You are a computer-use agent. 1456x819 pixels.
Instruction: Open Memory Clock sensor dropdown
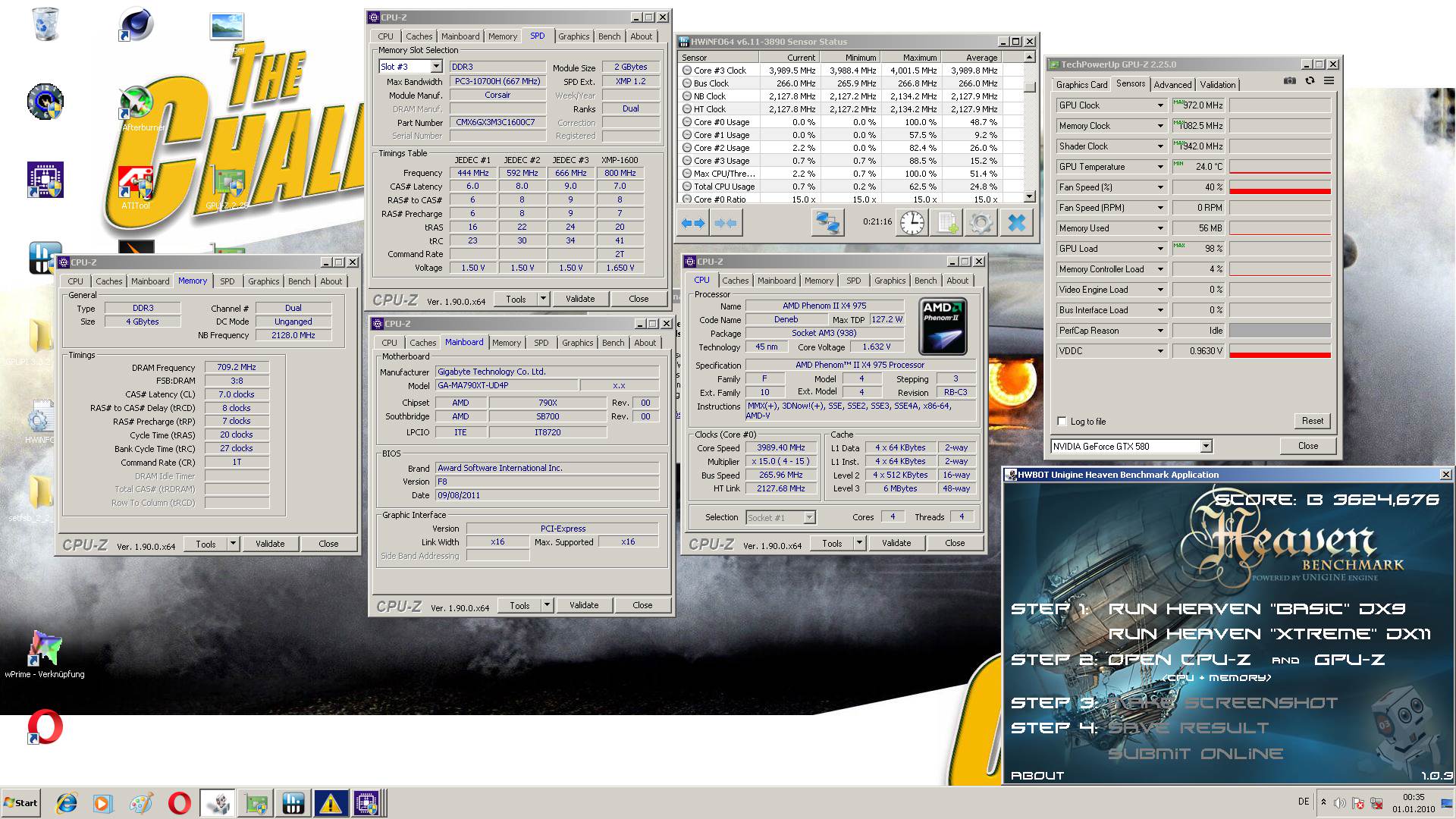point(1159,126)
